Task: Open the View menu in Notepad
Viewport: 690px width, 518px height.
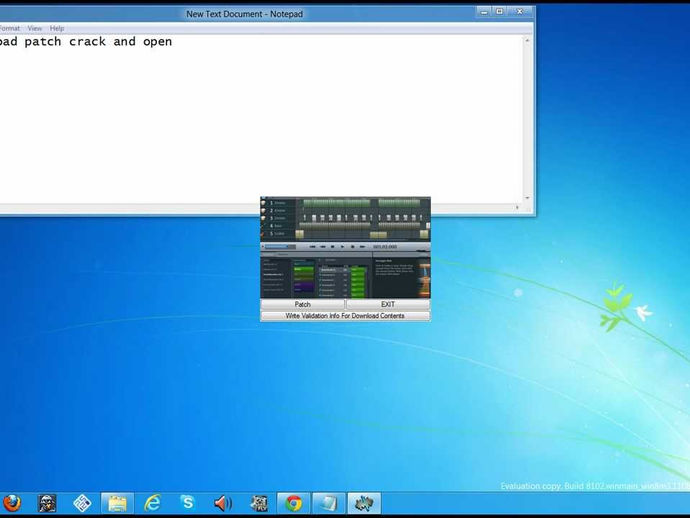Action: pyautogui.click(x=35, y=28)
